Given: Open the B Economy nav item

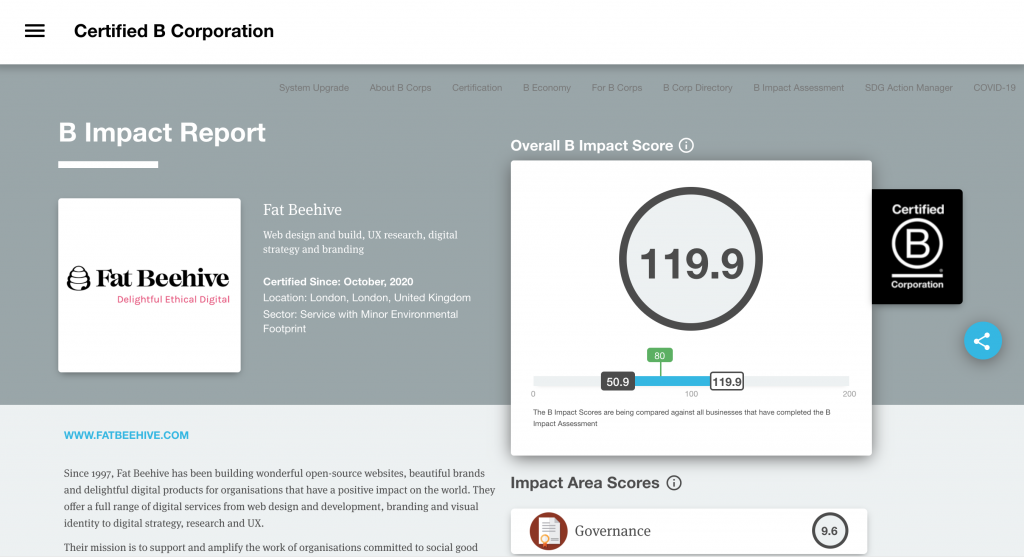Looking at the screenshot, I should click(547, 88).
